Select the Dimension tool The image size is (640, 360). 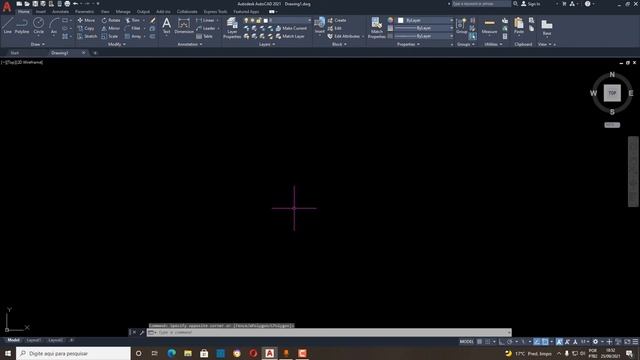(184, 25)
